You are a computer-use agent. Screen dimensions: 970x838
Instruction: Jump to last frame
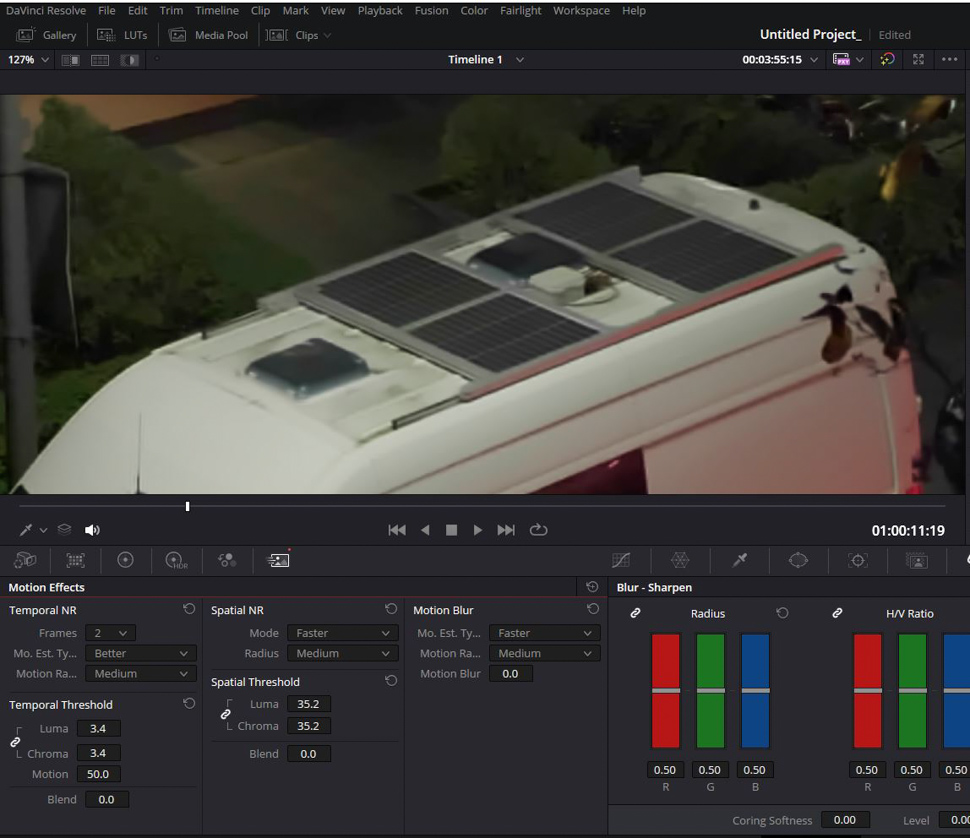[x=505, y=530]
